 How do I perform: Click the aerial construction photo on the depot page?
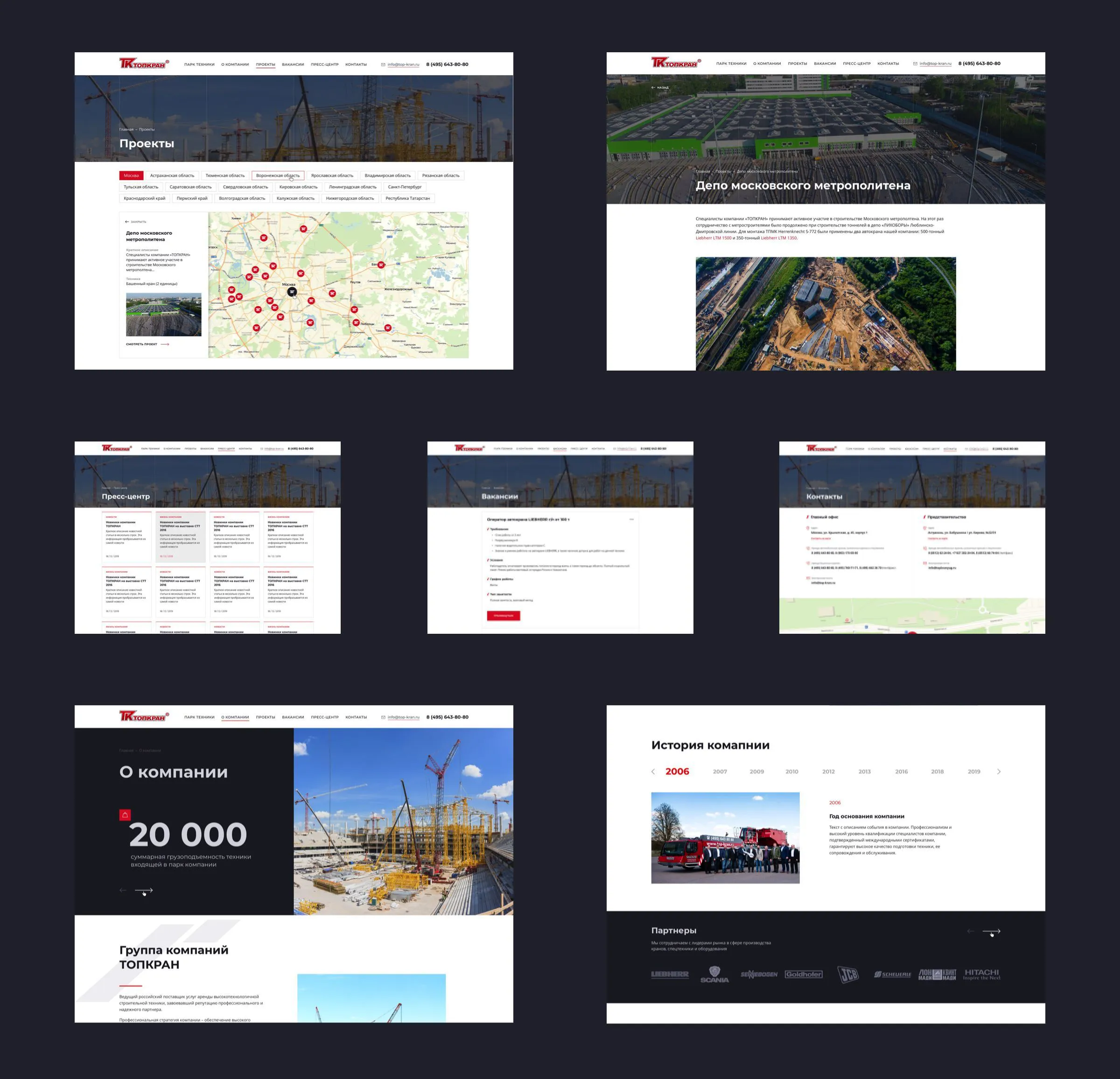tap(826, 314)
